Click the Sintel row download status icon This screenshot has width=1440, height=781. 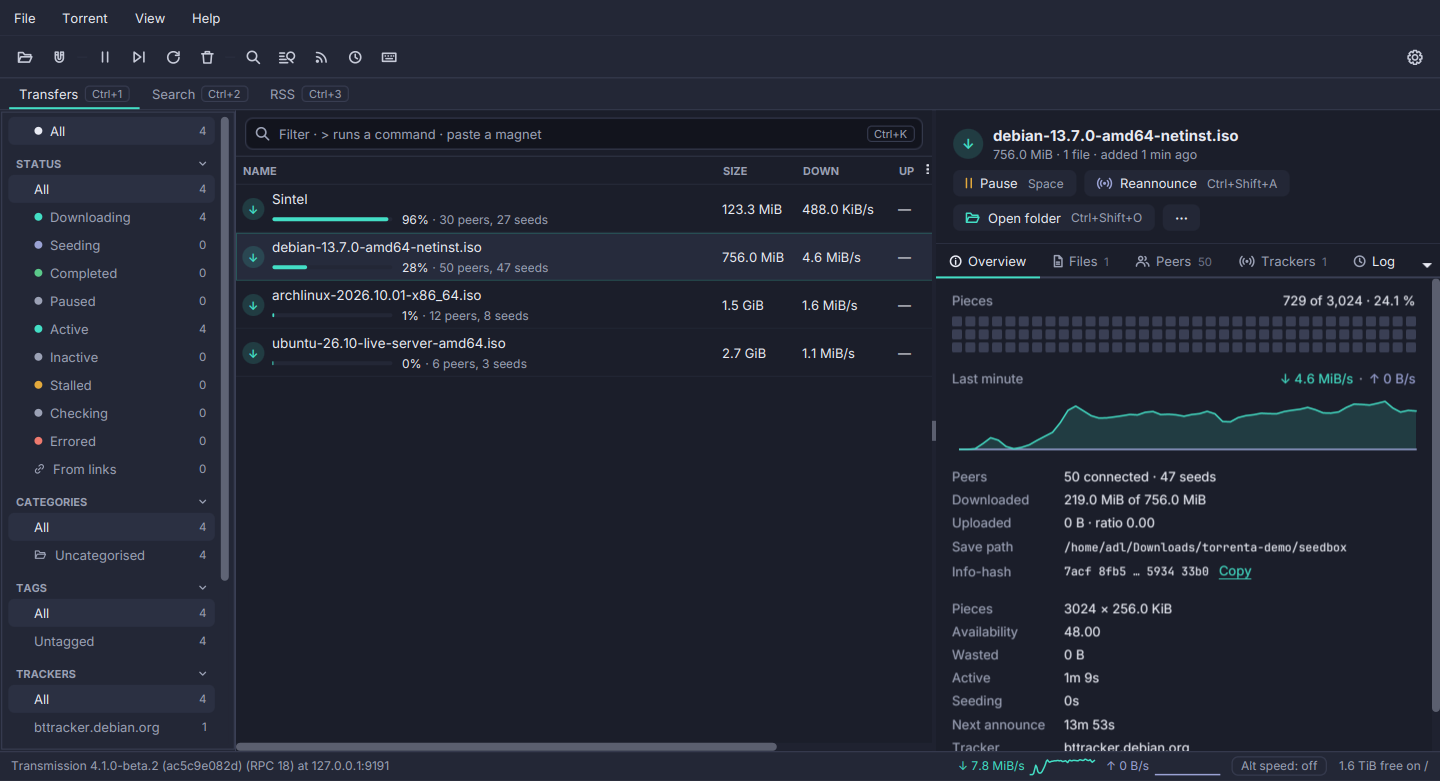pos(253,209)
